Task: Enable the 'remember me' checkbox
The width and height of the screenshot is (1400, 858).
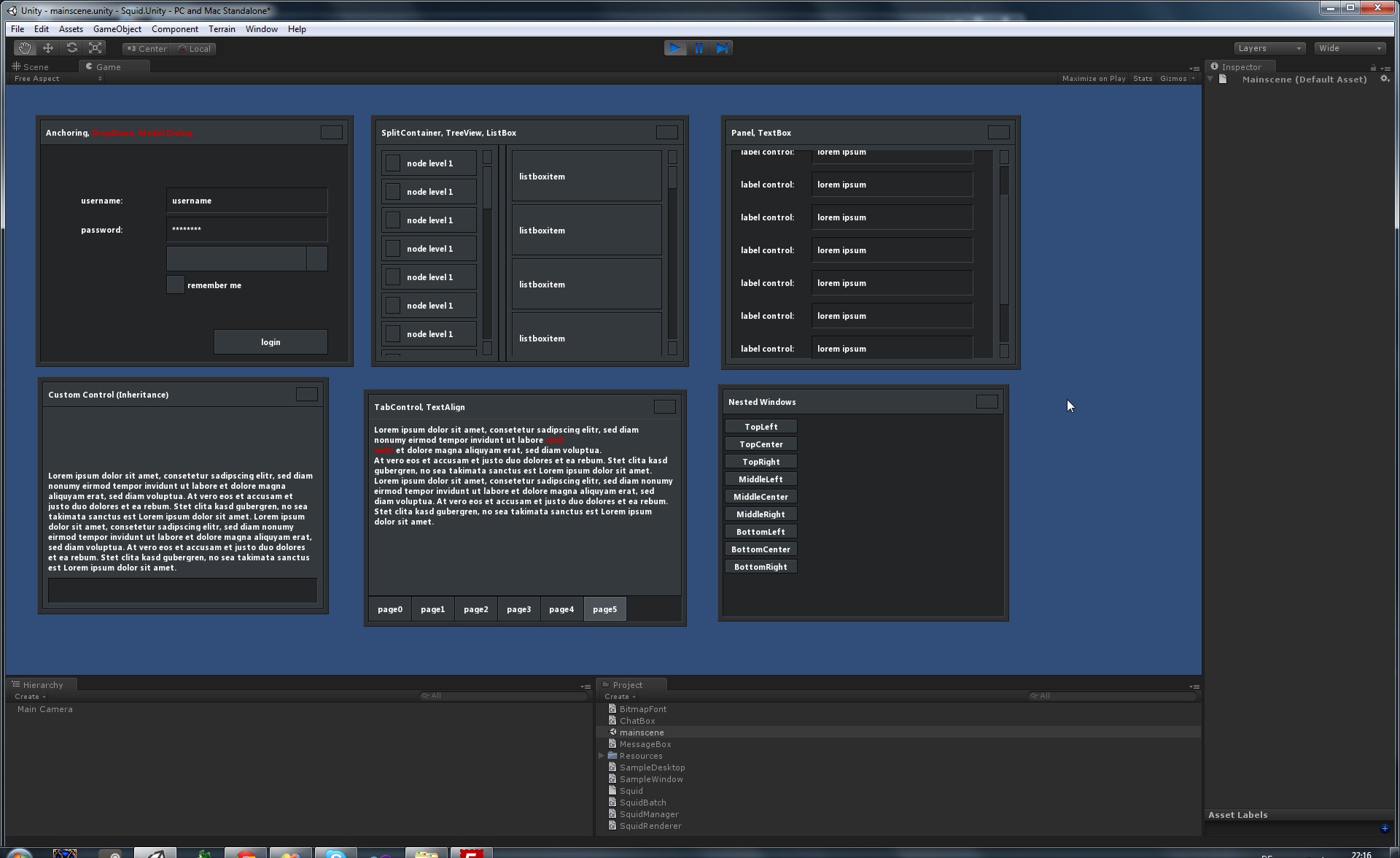Action: [x=175, y=285]
